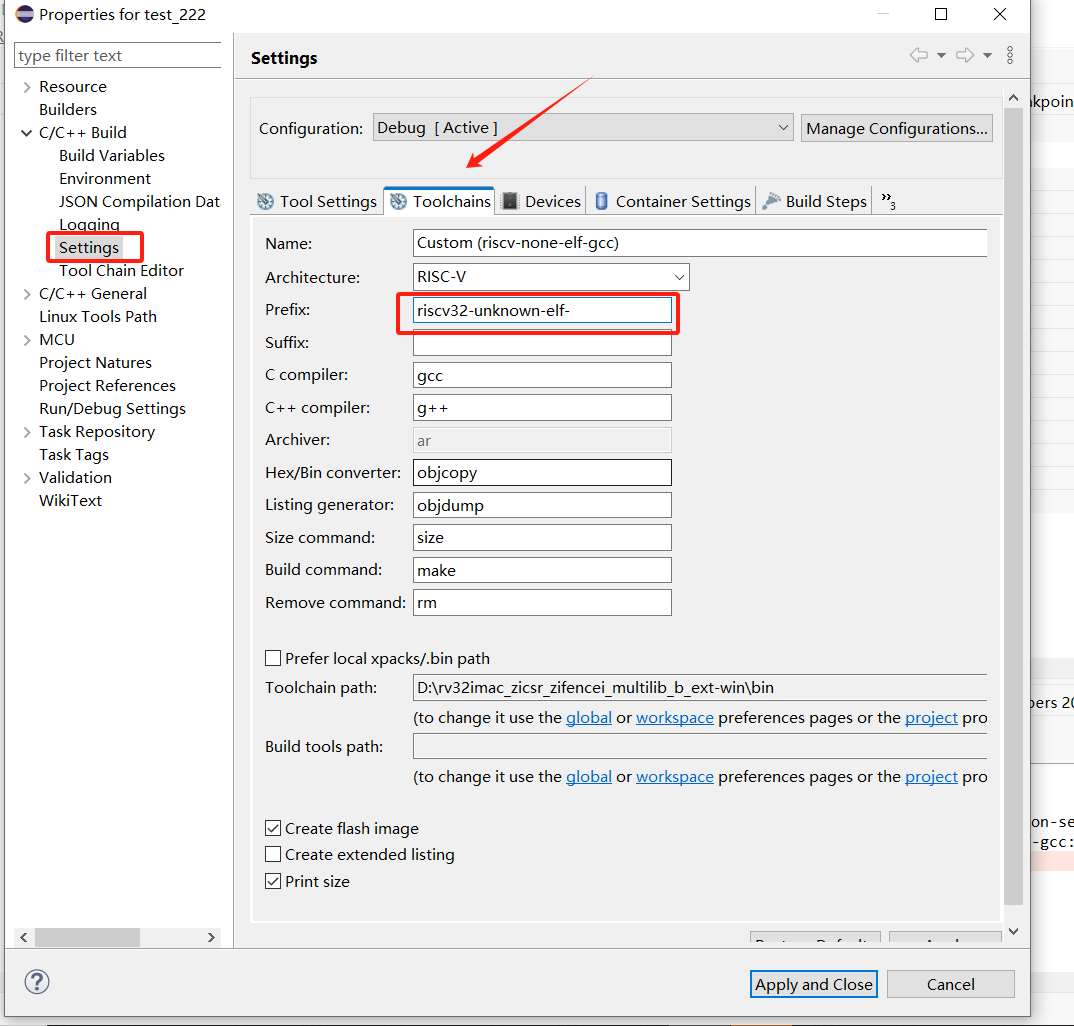Expand the Resource tree node

point(27,87)
